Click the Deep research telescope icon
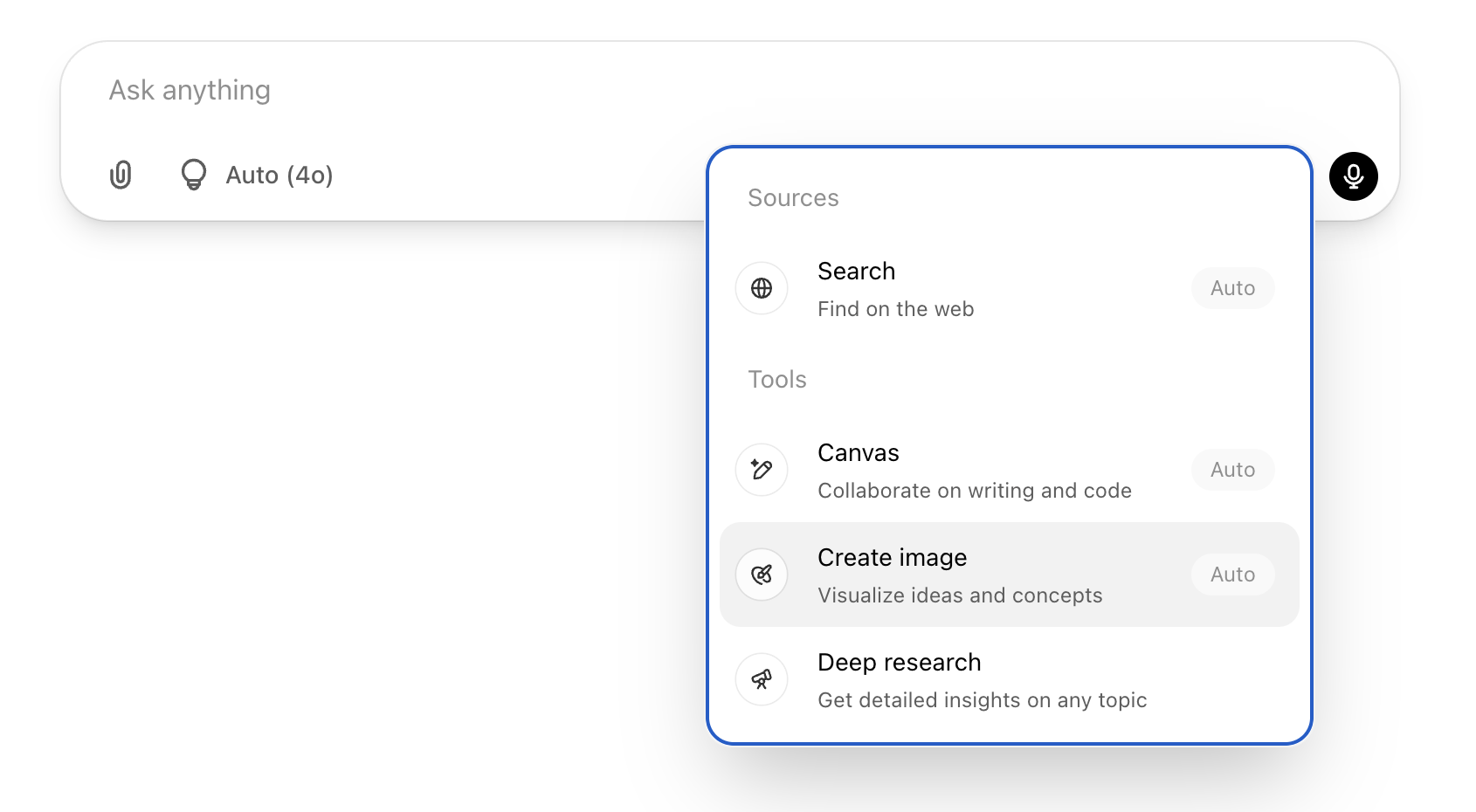This screenshot has height=812, width=1476. tap(761, 678)
